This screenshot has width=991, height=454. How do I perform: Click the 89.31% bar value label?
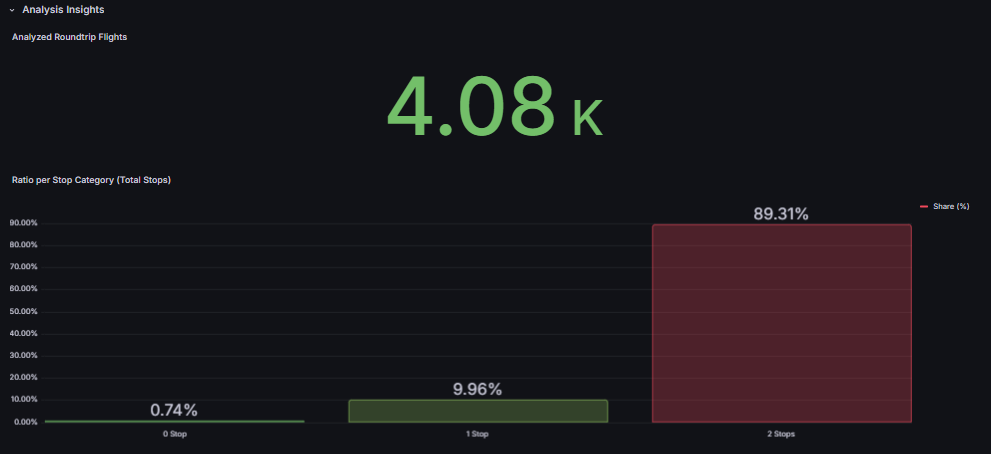(780, 214)
